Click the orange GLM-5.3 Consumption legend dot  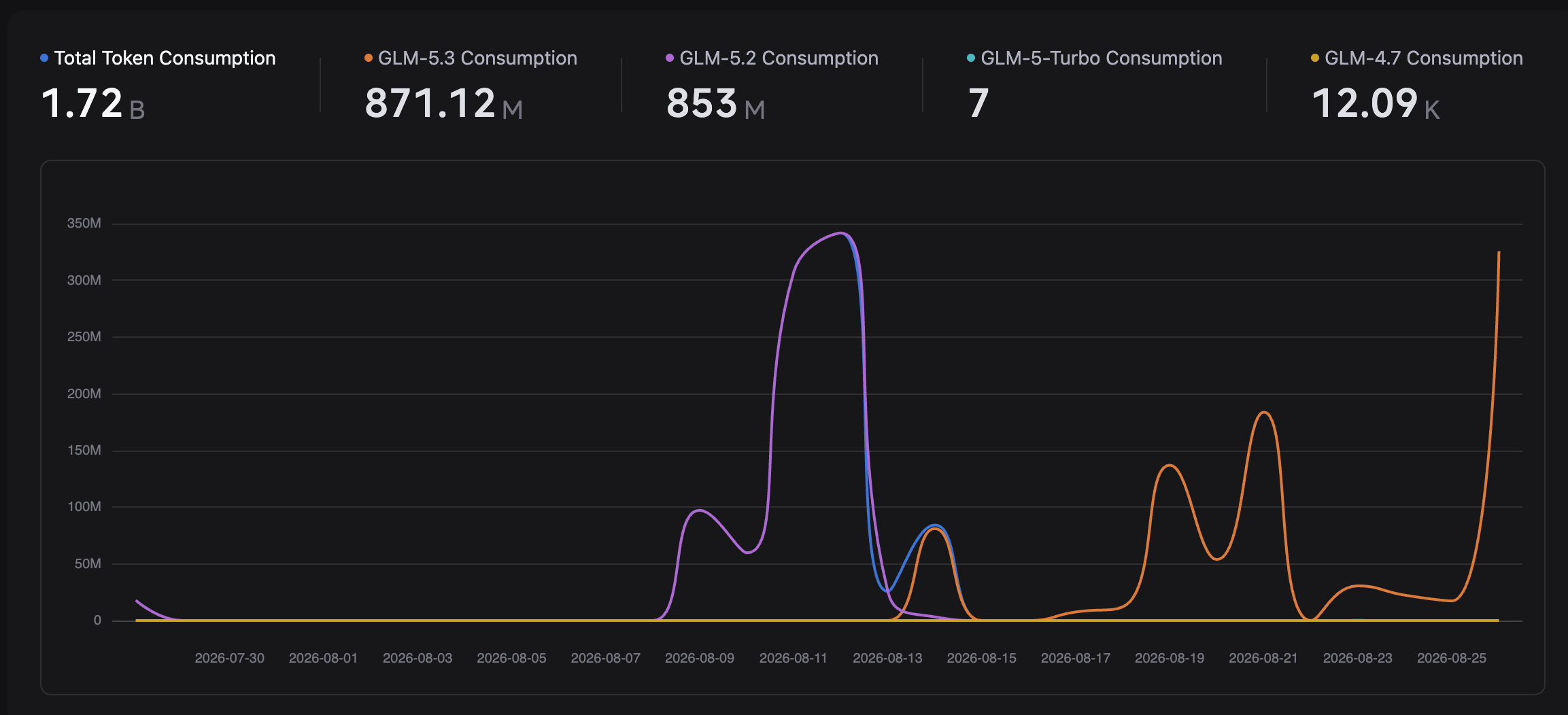369,58
